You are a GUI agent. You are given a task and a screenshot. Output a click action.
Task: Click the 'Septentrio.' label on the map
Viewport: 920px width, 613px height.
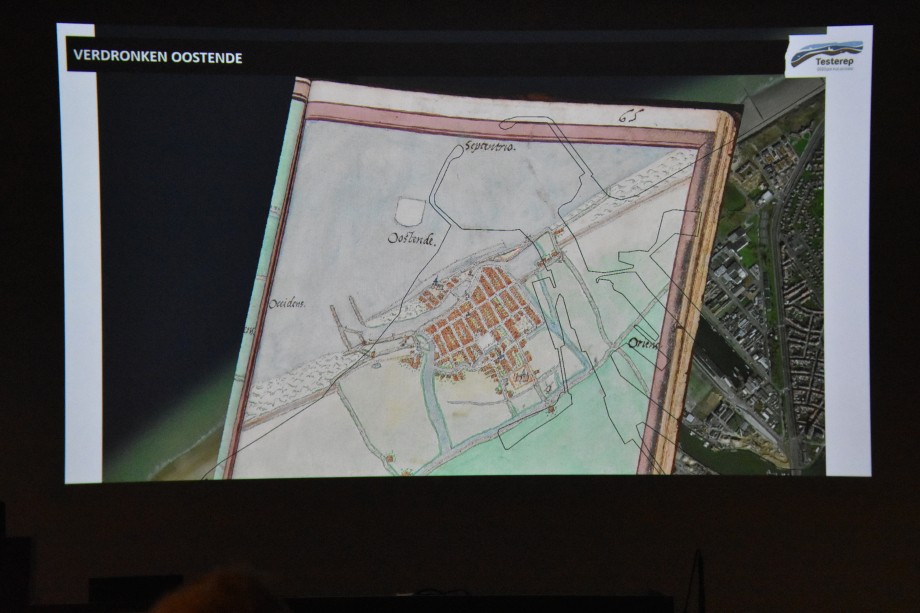490,147
